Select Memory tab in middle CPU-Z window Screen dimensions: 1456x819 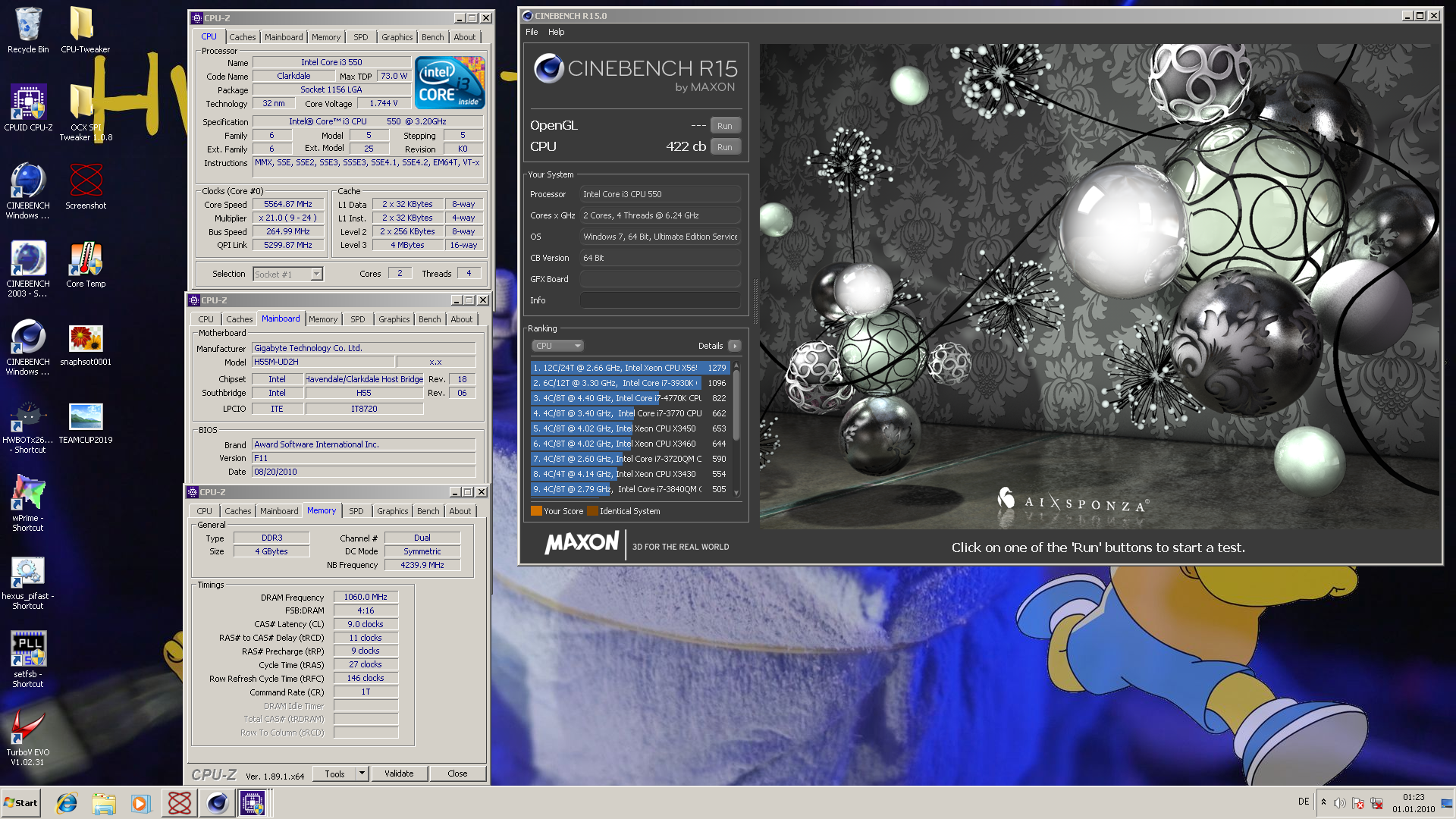(x=323, y=319)
